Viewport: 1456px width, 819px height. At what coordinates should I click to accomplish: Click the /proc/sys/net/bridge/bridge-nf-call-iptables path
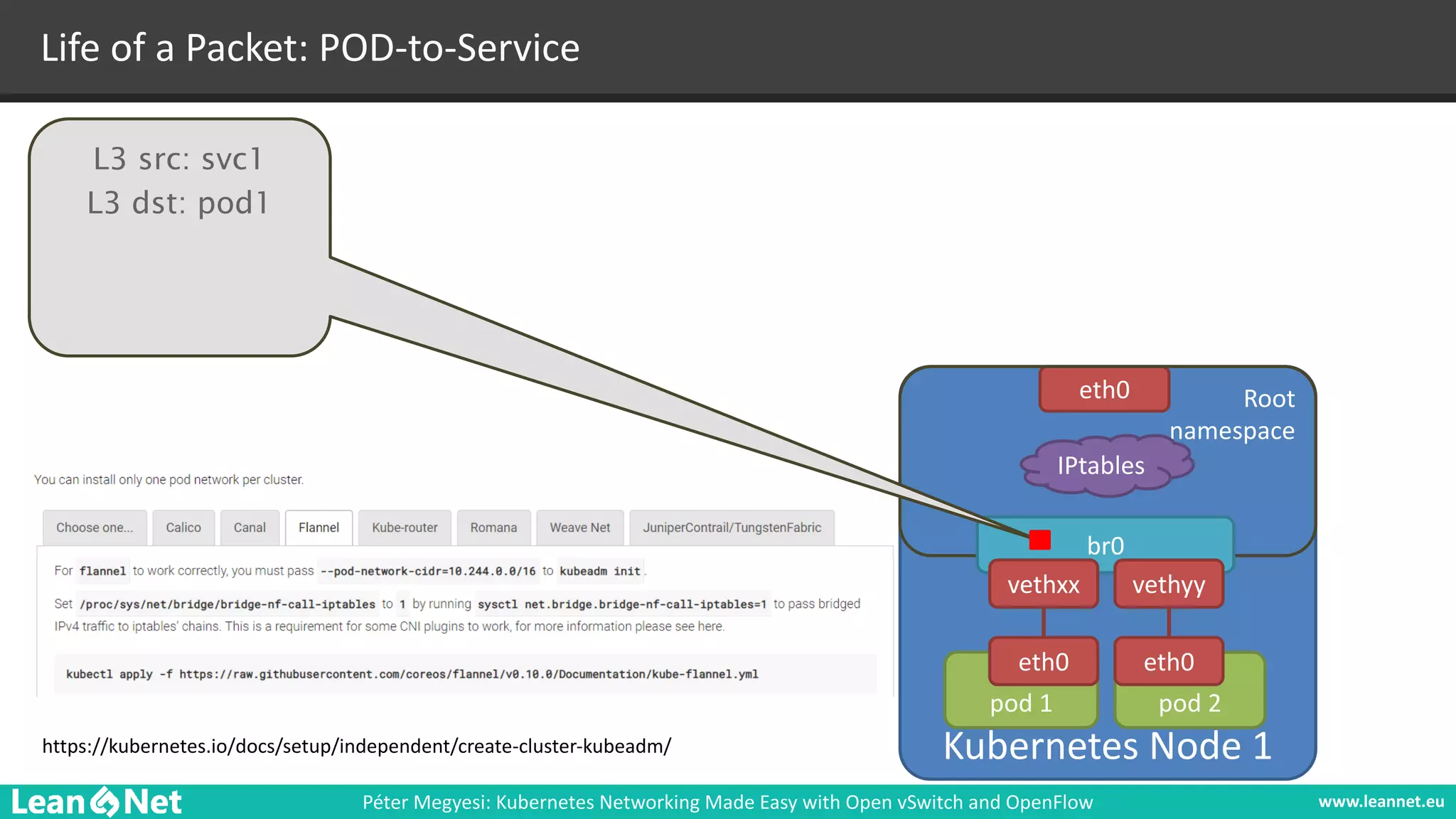pyautogui.click(x=227, y=604)
